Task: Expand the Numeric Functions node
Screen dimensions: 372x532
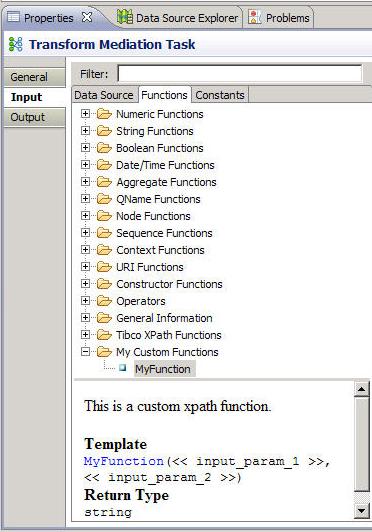Action: [86, 114]
